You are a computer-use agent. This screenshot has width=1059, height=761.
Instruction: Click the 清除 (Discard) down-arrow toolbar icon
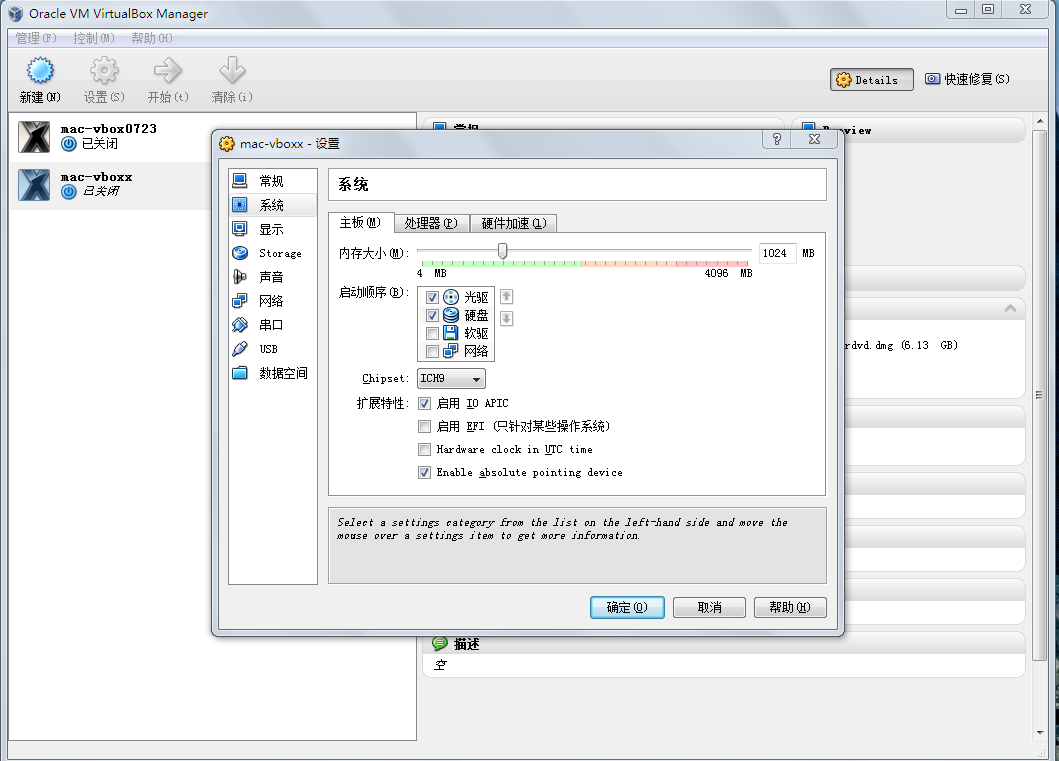[232, 70]
